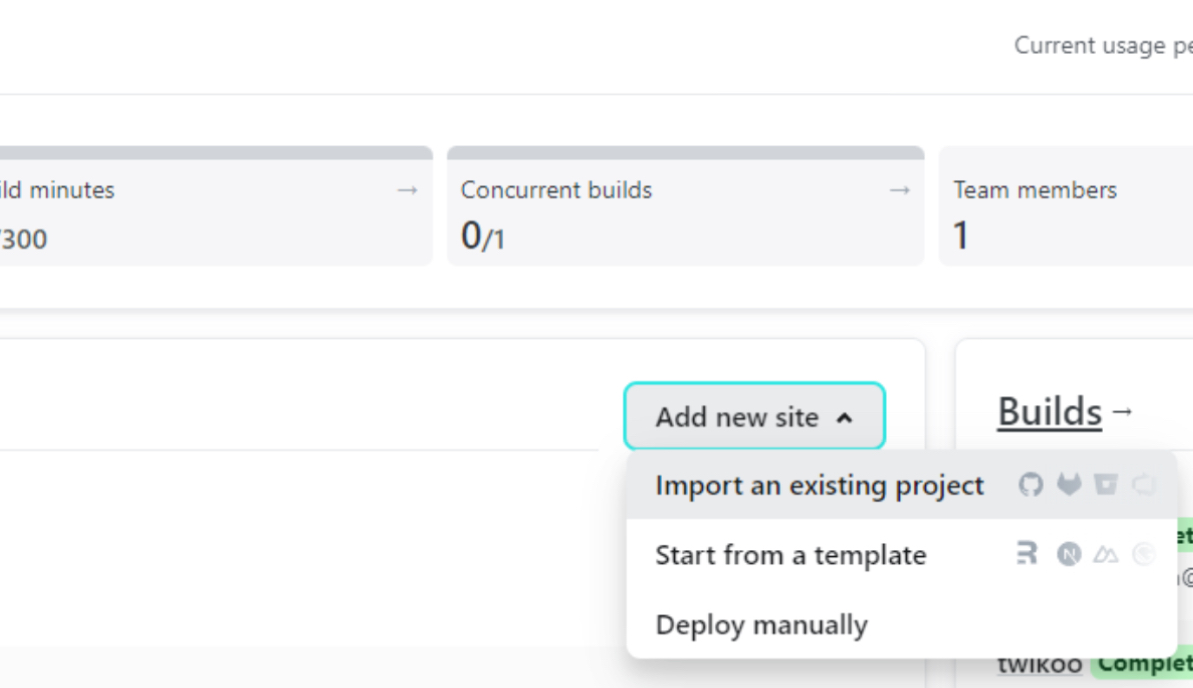Click the GitHub icon in Import row
This screenshot has width=1193, height=688.
tap(1030, 485)
